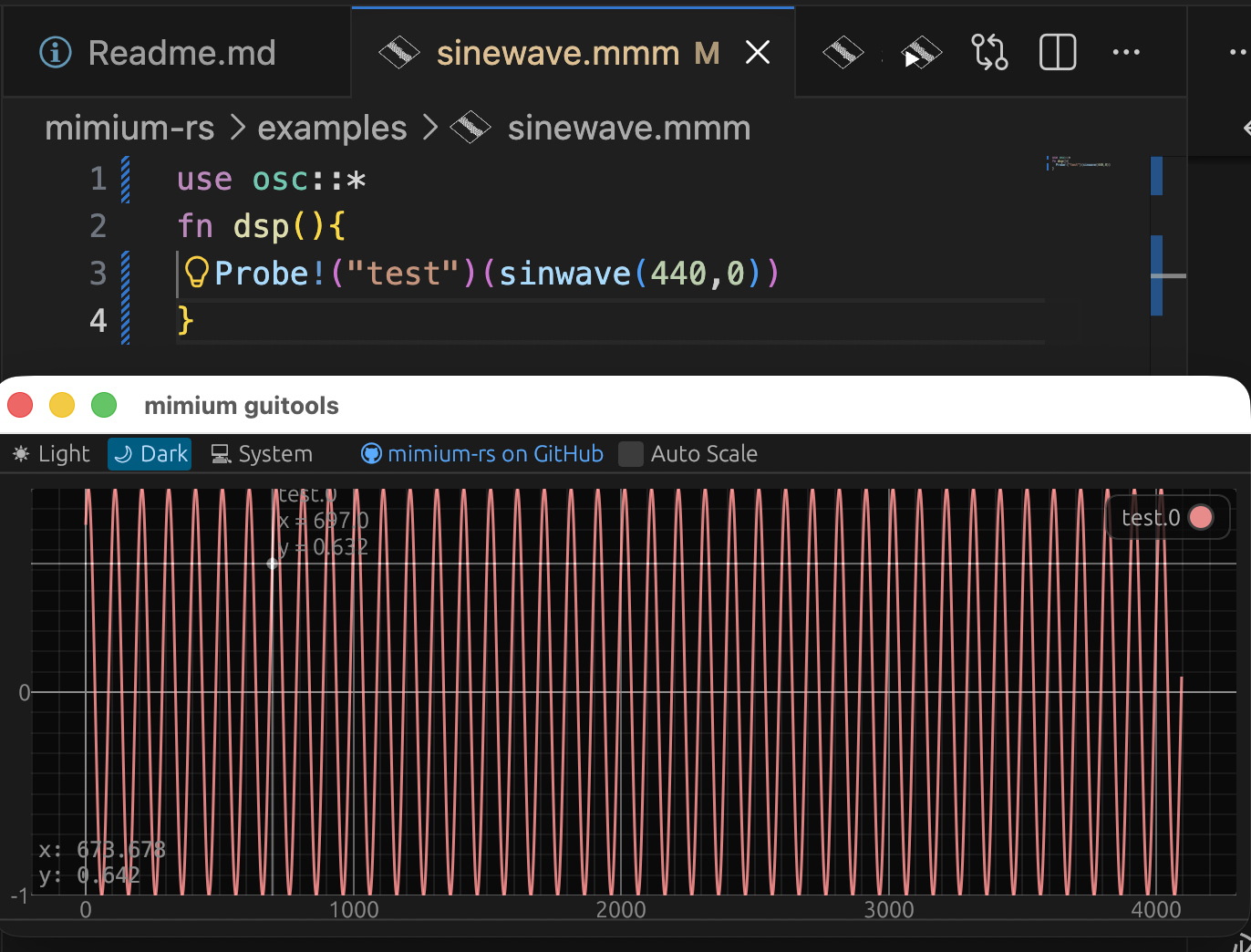Open the mimium-rs on GitHub link

click(x=495, y=454)
